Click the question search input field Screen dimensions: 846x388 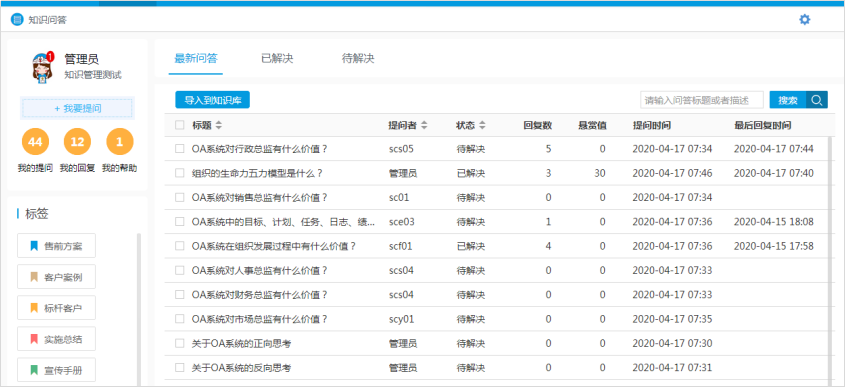702,100
